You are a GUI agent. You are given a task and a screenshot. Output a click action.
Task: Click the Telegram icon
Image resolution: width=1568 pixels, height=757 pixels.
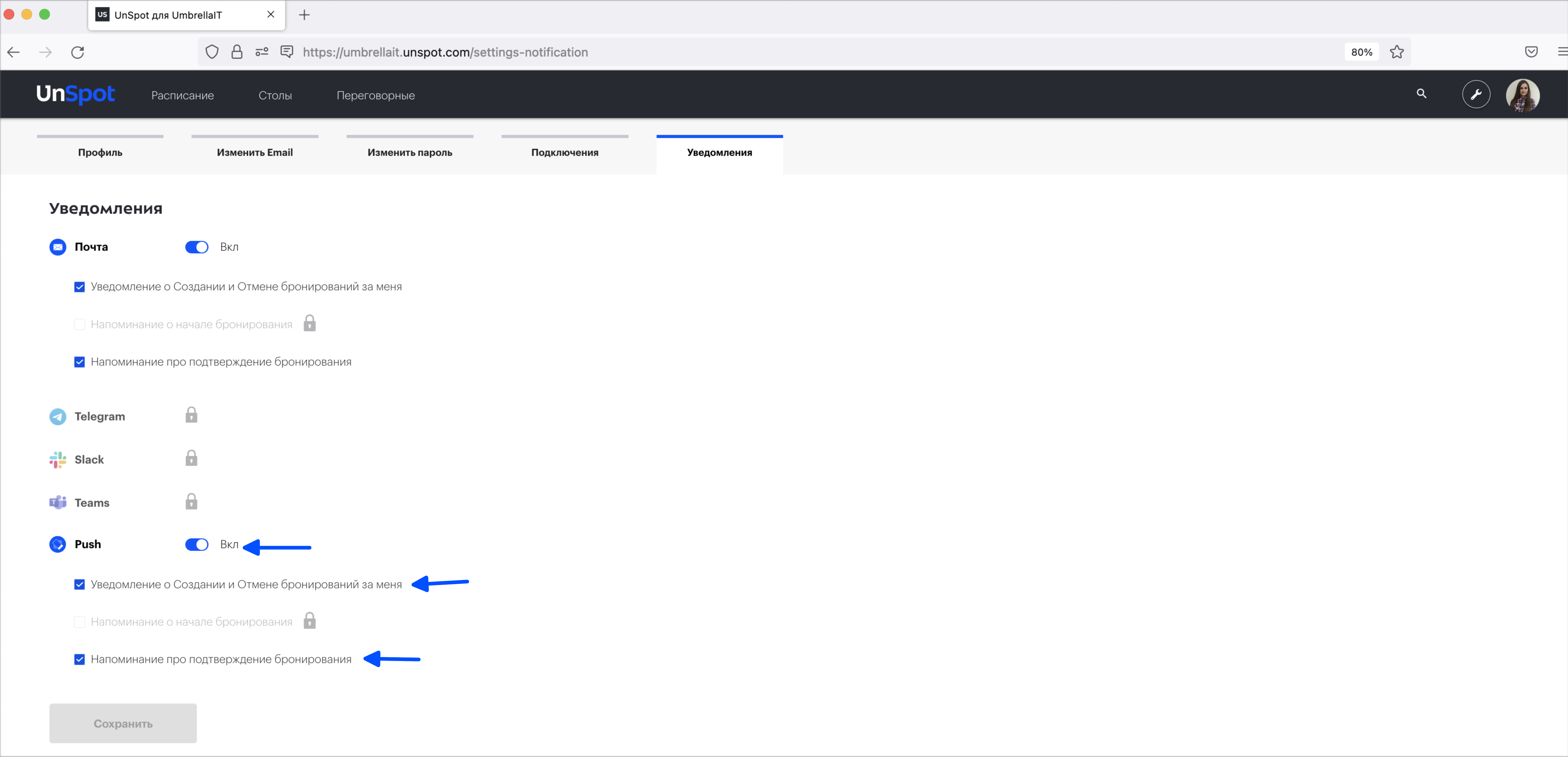click(58, 417)
